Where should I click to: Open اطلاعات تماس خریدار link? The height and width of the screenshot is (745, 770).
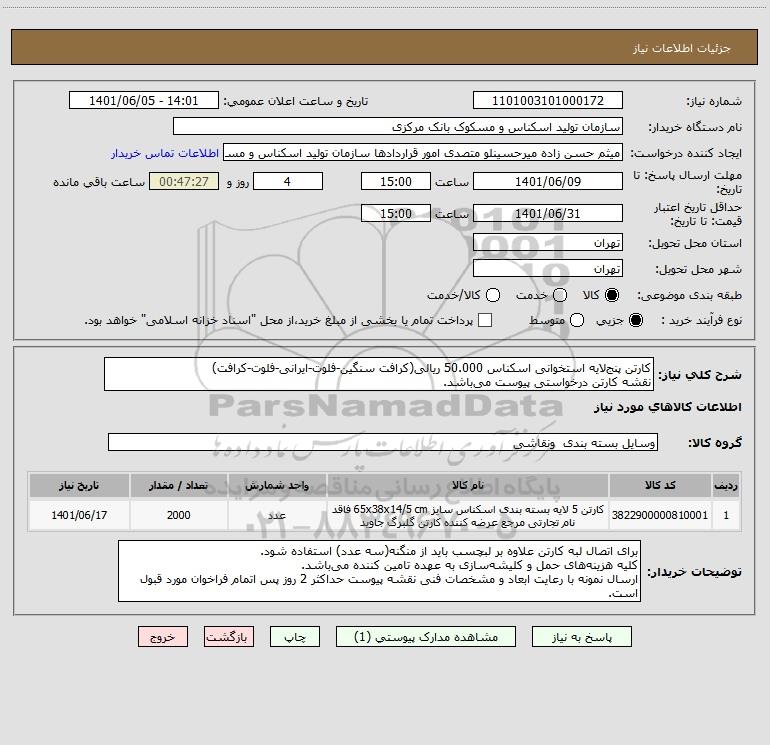[x=165, y=153]
